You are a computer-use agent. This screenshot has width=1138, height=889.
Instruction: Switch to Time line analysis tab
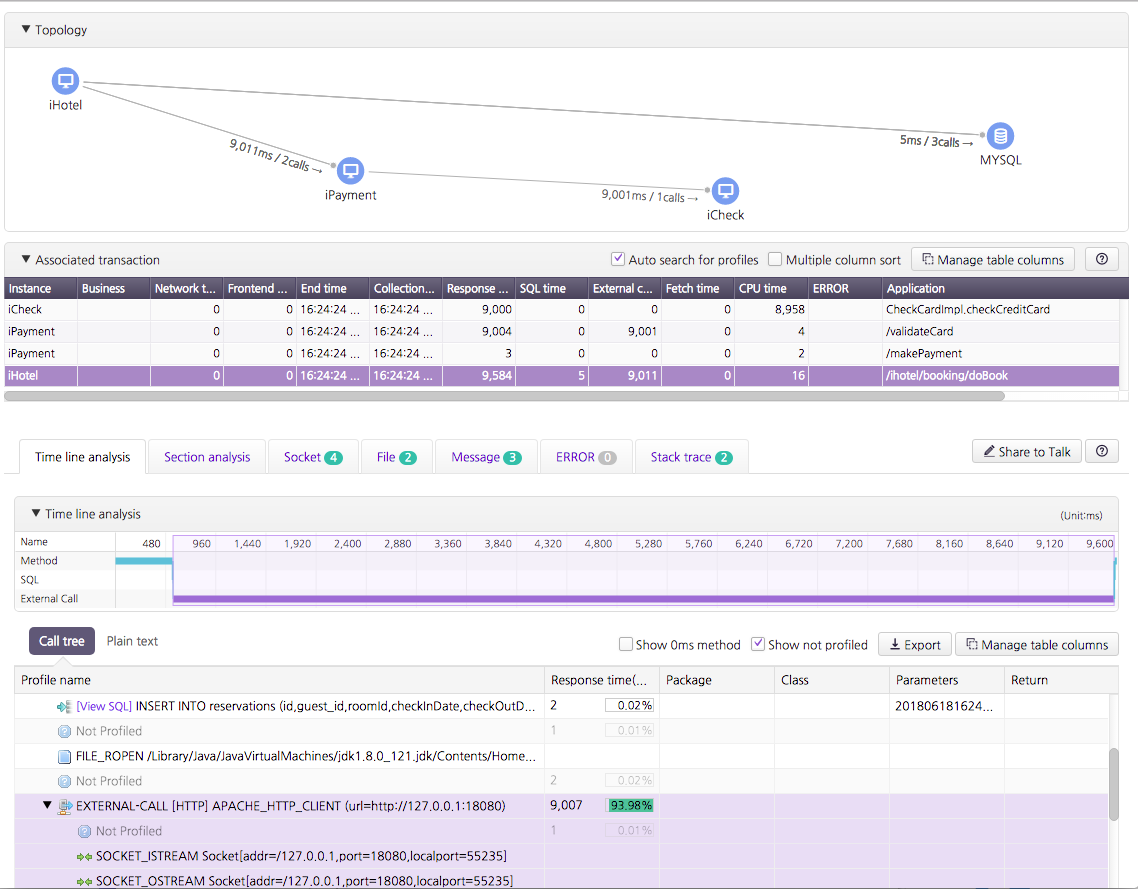83,456
